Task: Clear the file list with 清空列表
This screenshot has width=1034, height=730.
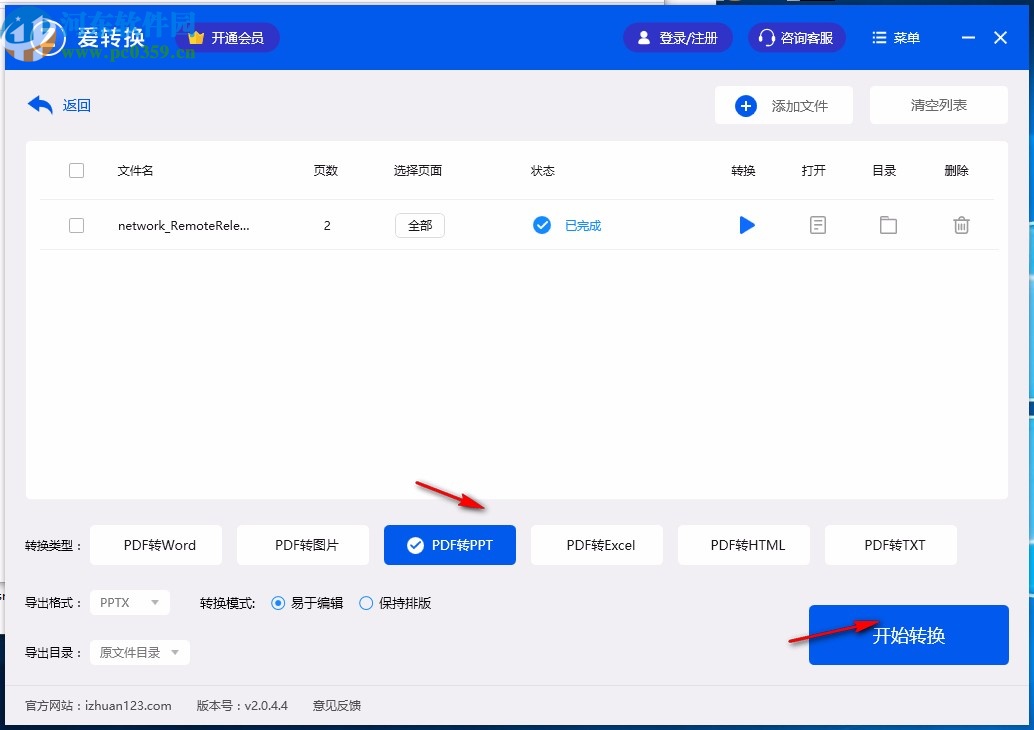Action: (x=938, y=105)
